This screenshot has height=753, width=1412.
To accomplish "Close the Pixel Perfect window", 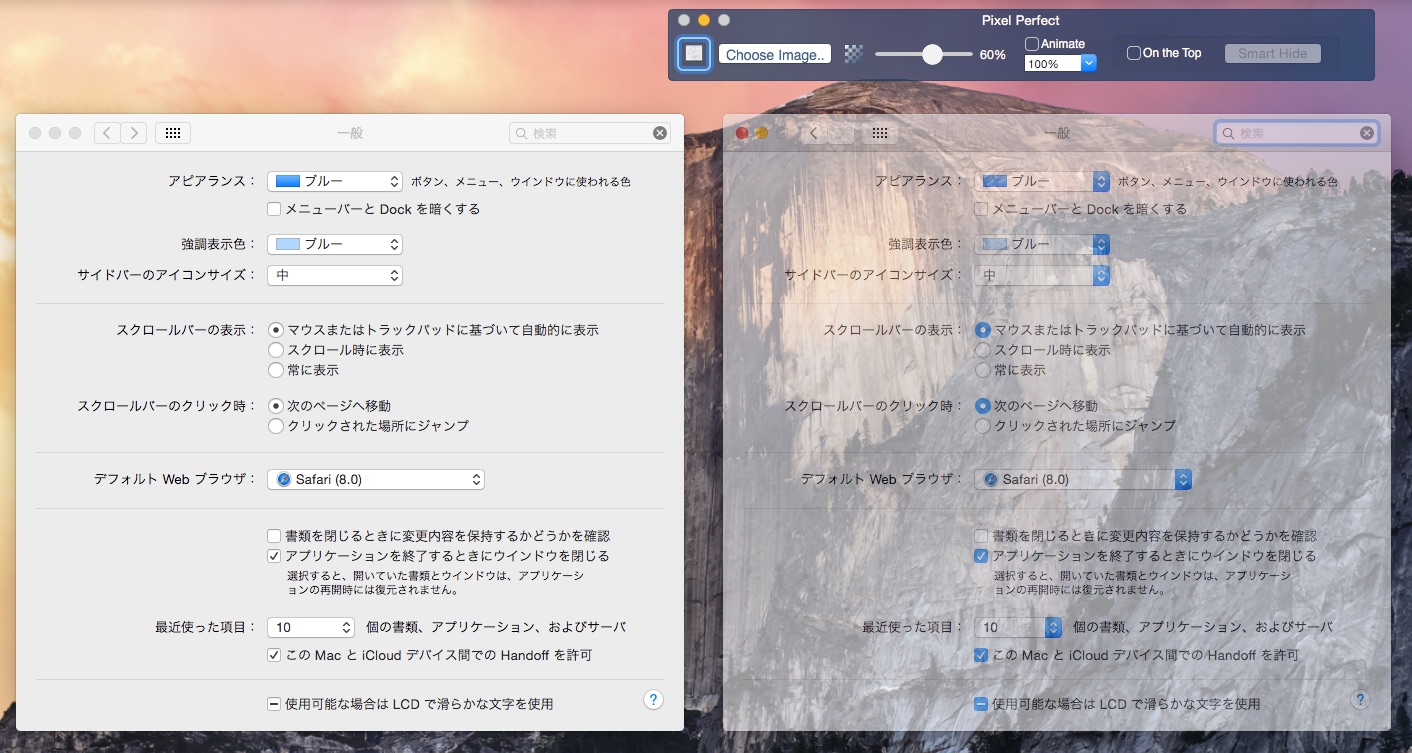I will pyautogui.click(x=684, y=20).
